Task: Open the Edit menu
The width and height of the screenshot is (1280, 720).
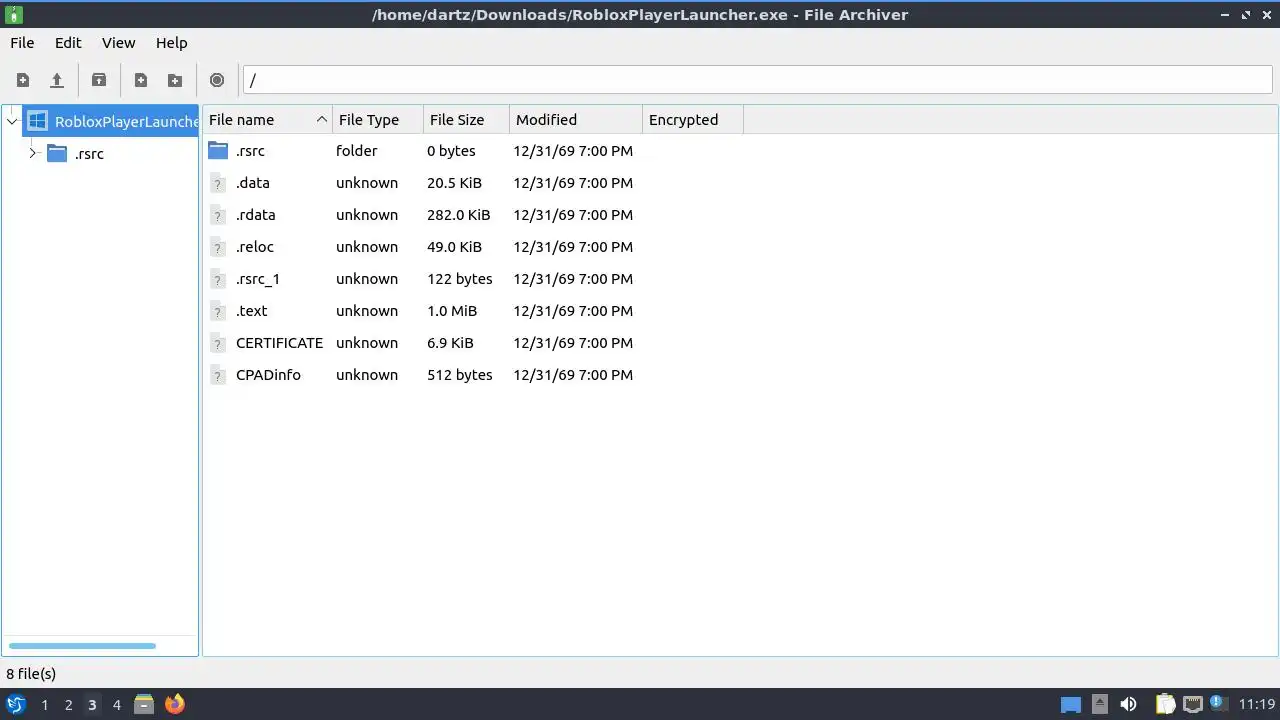Action: click(x=68, y=43)
